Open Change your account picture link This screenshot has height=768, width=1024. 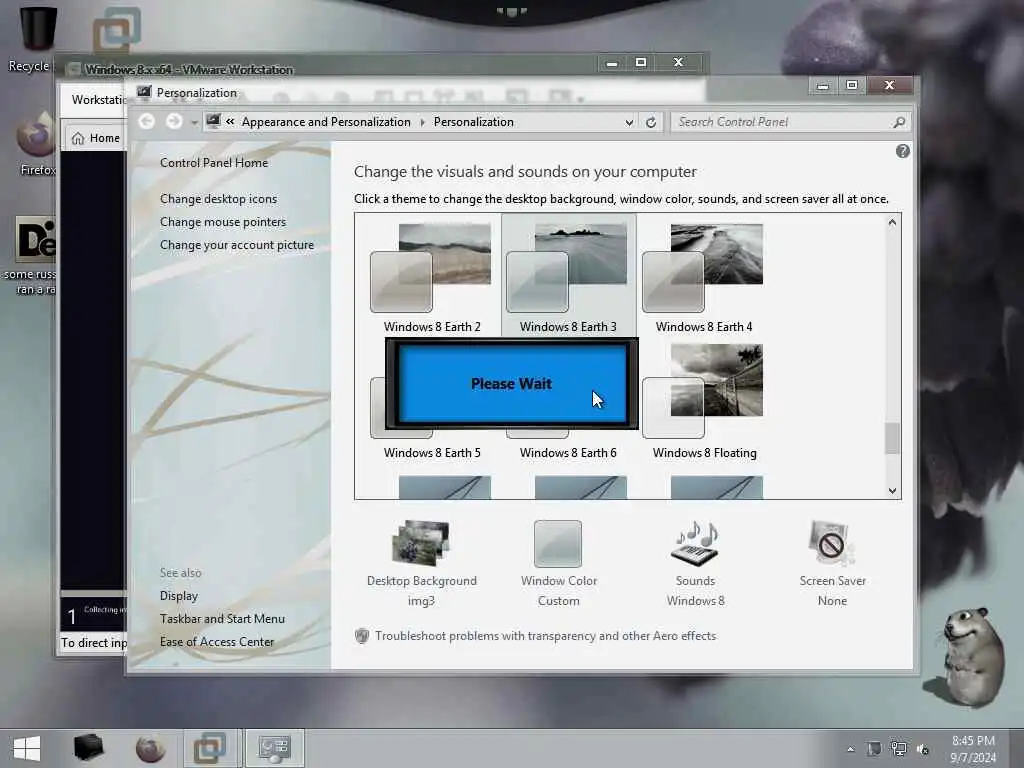tap(236, 245)
